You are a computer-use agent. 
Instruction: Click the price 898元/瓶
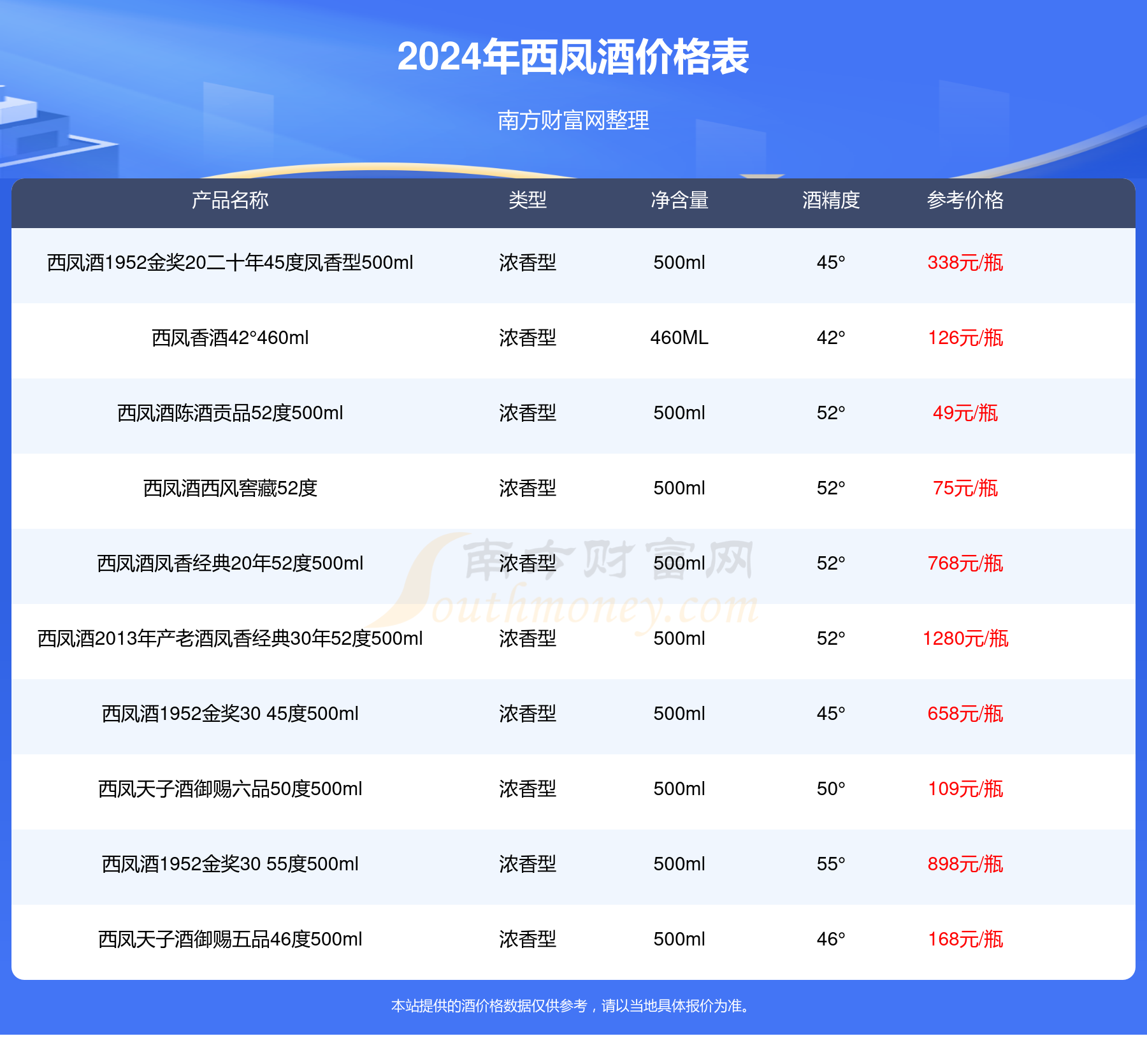pos(965,864)
